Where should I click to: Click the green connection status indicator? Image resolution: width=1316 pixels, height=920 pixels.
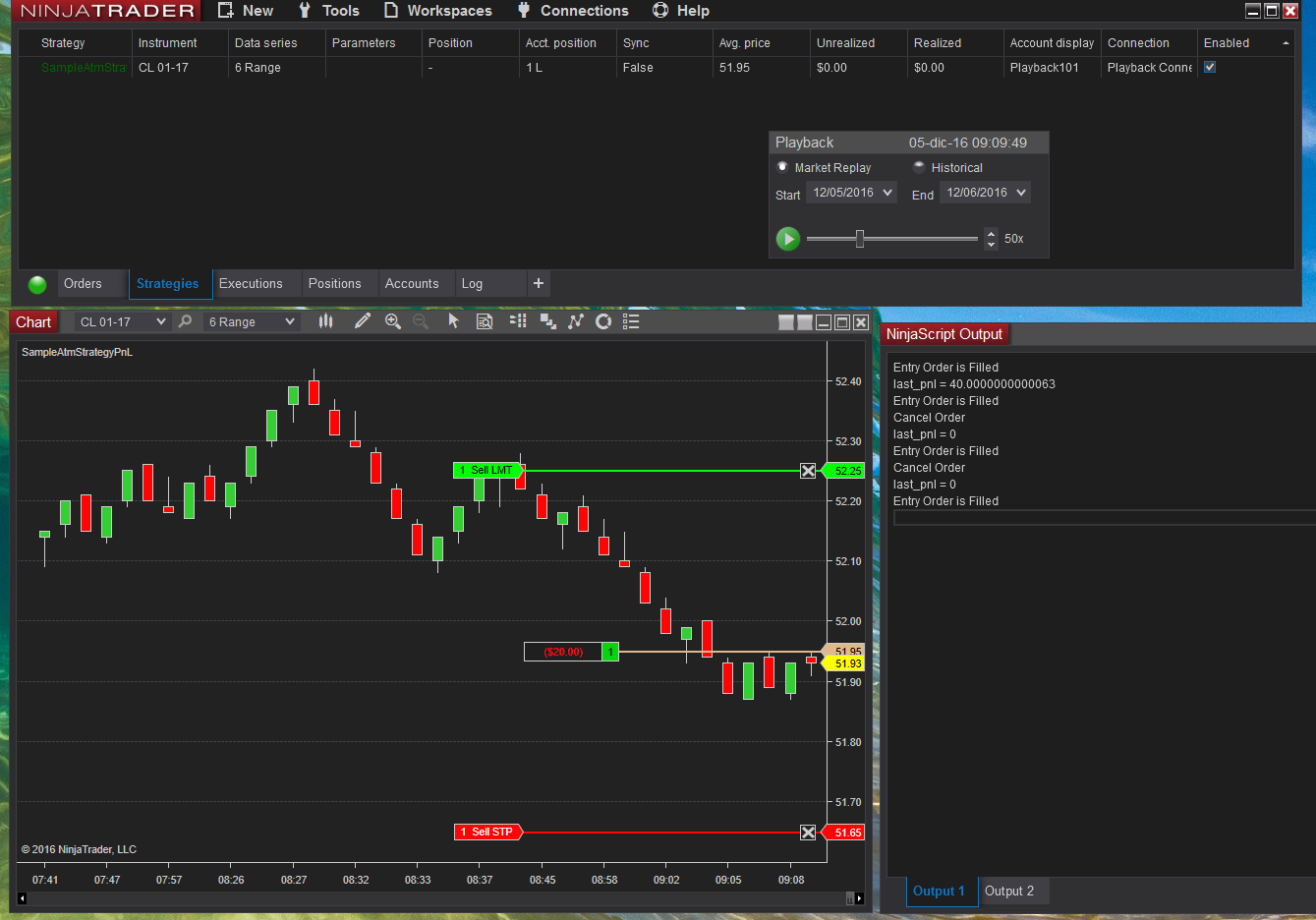point(37,285)
